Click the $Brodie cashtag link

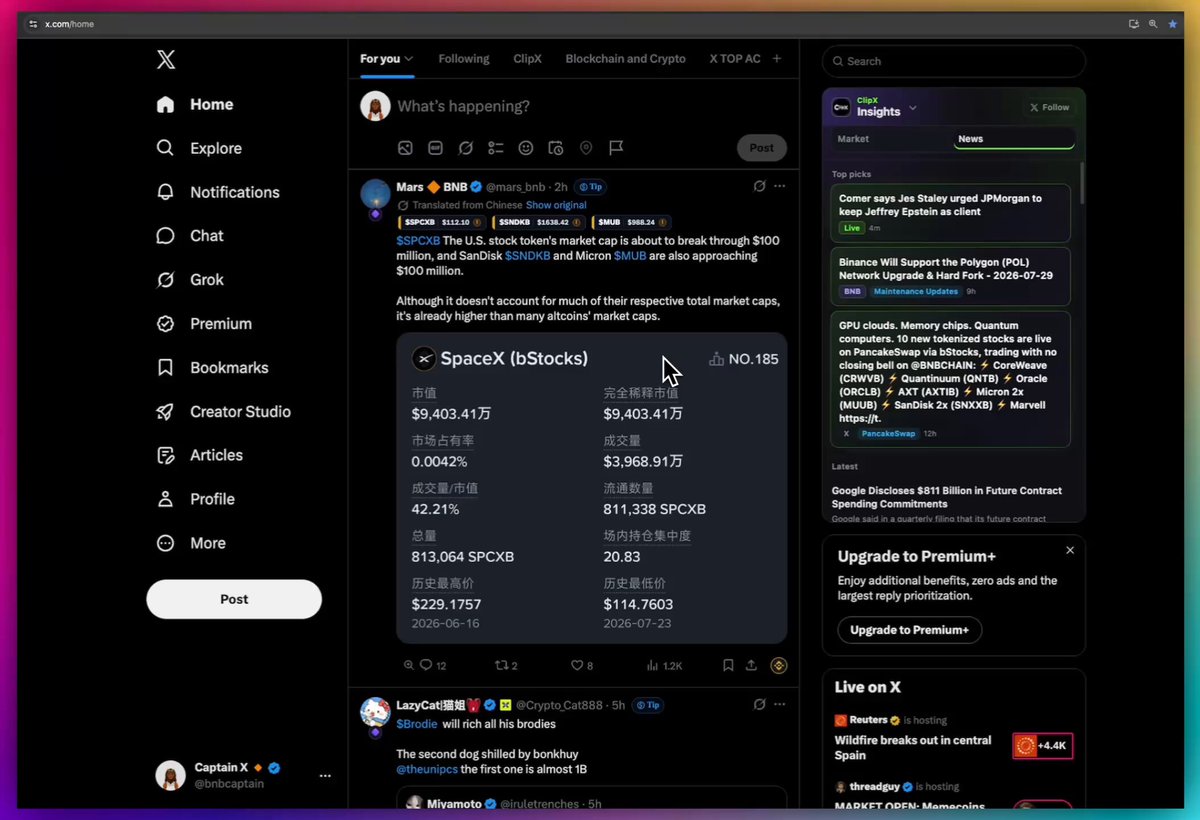coord(417,724)
